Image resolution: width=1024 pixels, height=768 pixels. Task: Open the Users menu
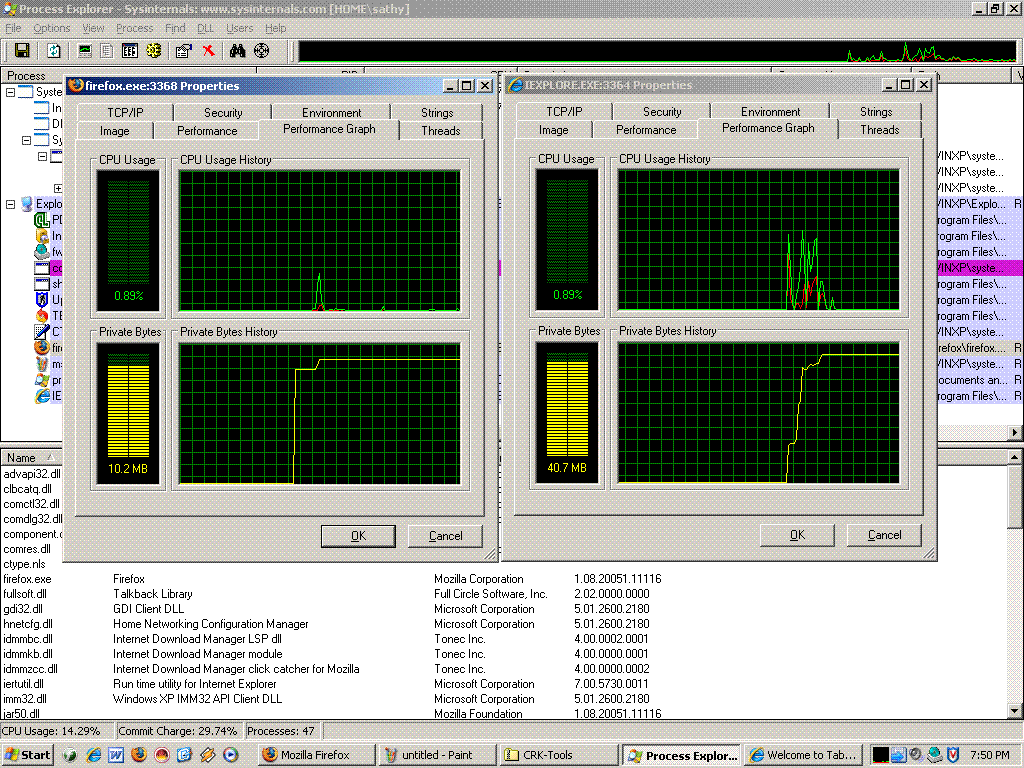240,28
